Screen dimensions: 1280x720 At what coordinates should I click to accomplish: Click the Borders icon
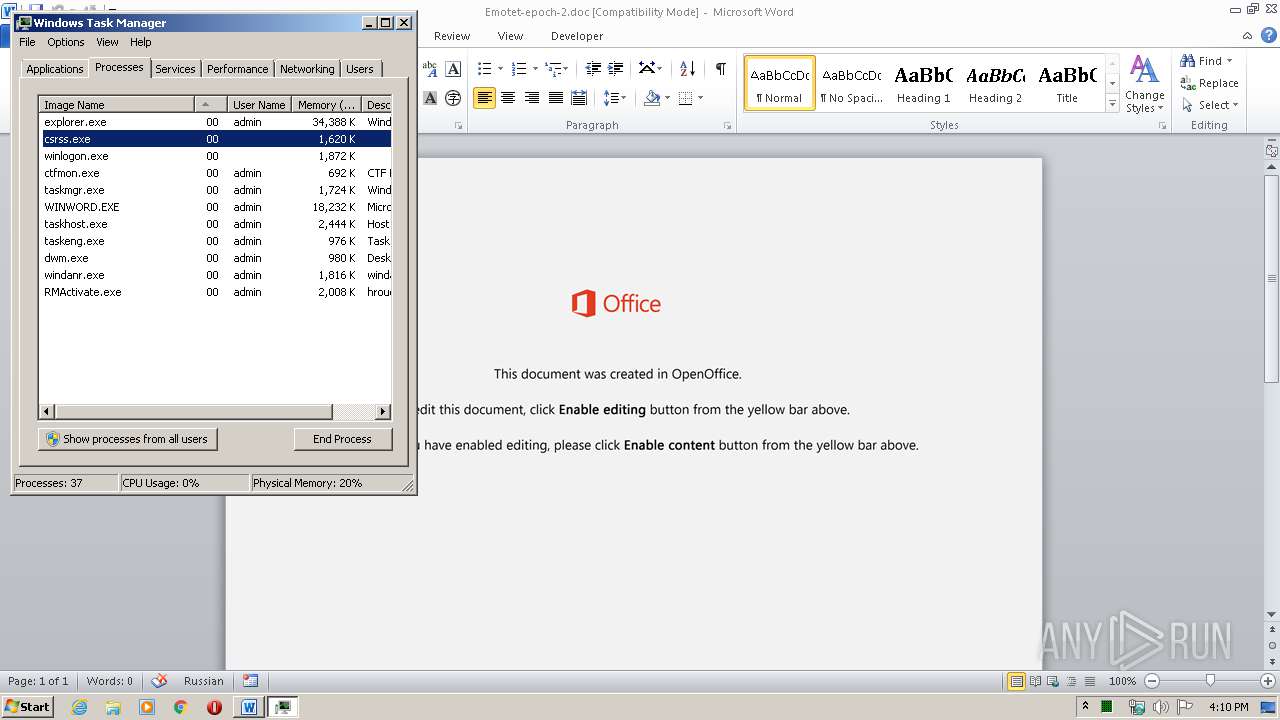pos(686,97)
